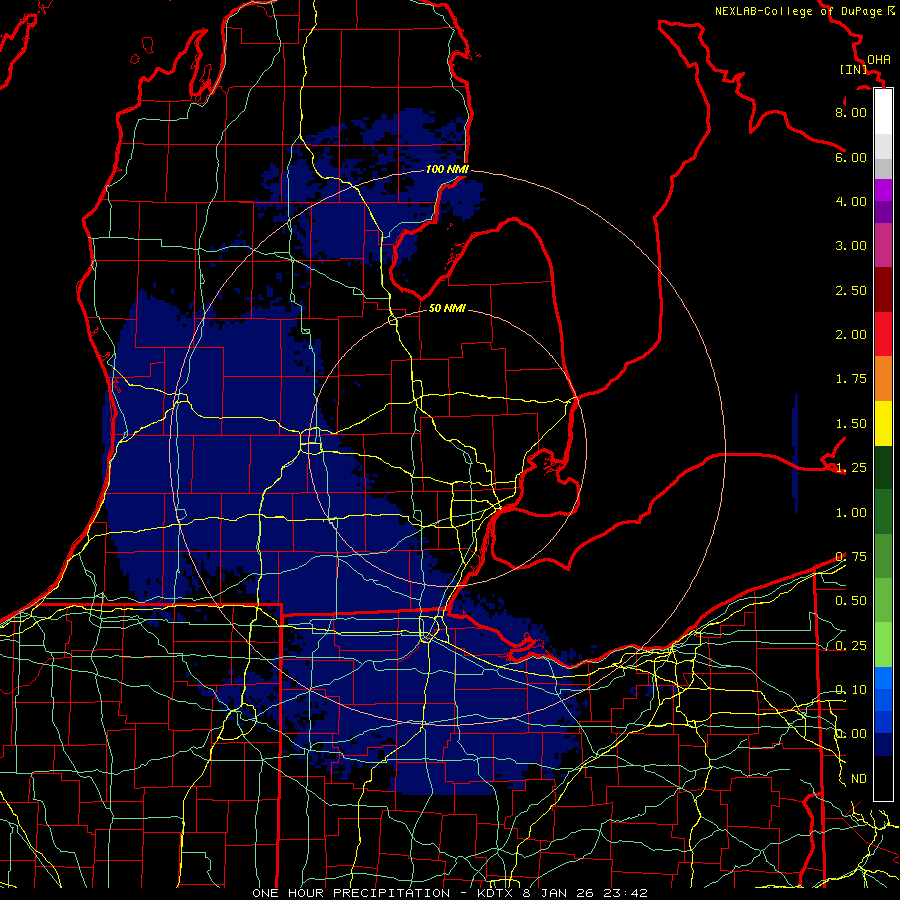The height and width of the screenshot is (900, 900).
Task: Click the OHA product label
Action: pyautogui.click(x=879, y=60)
